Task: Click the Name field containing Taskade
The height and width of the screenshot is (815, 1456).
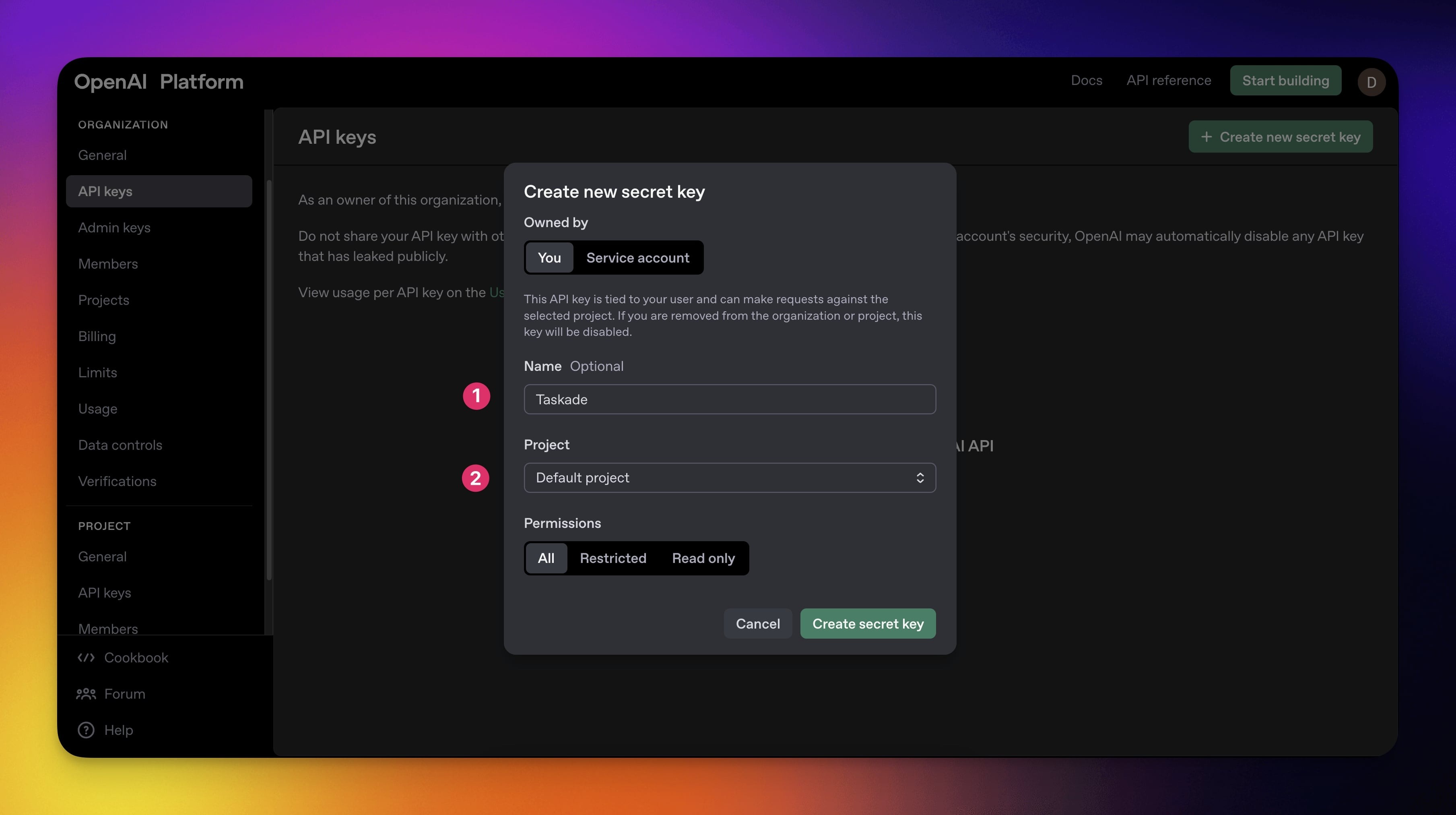Action: click(729, 399)
